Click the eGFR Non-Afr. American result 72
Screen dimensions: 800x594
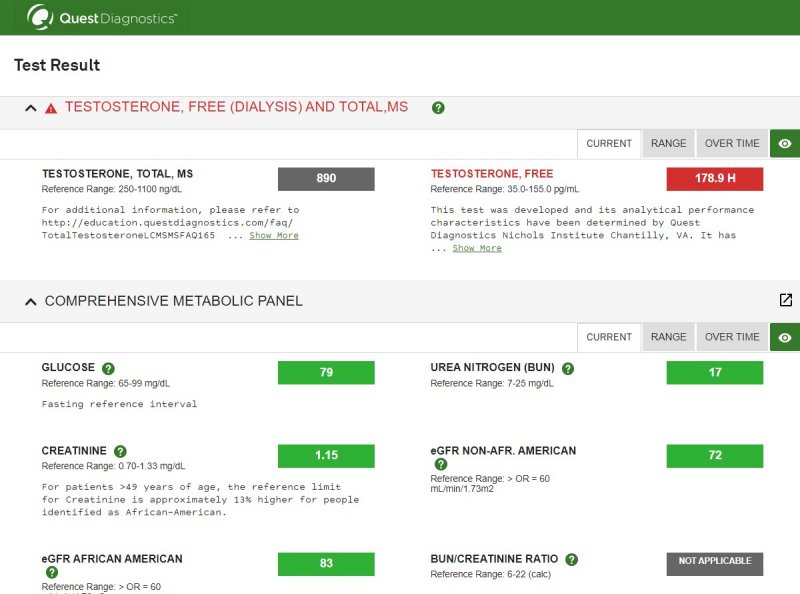(715, 456)
